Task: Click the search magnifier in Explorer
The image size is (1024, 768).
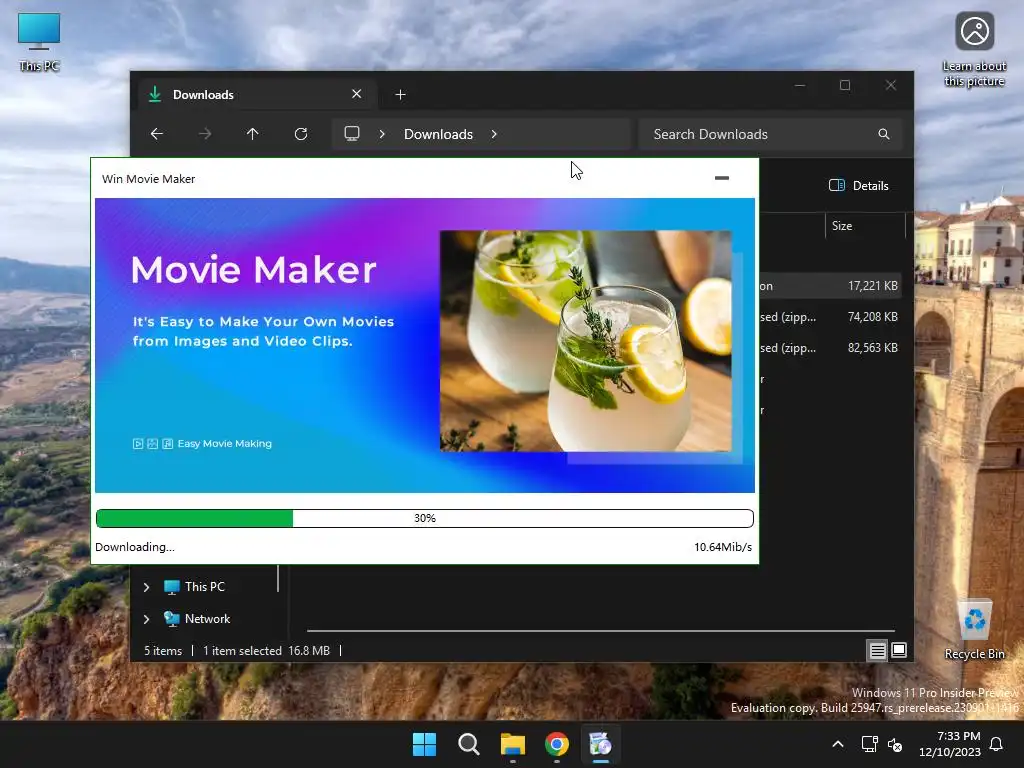Action: [x=884, y=134]
